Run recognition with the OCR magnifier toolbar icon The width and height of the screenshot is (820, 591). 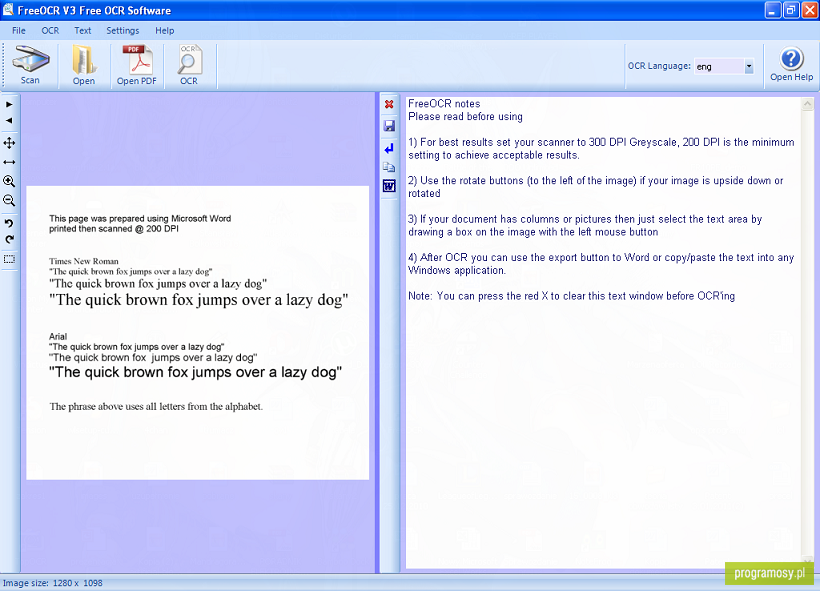[x=189, y=65]
